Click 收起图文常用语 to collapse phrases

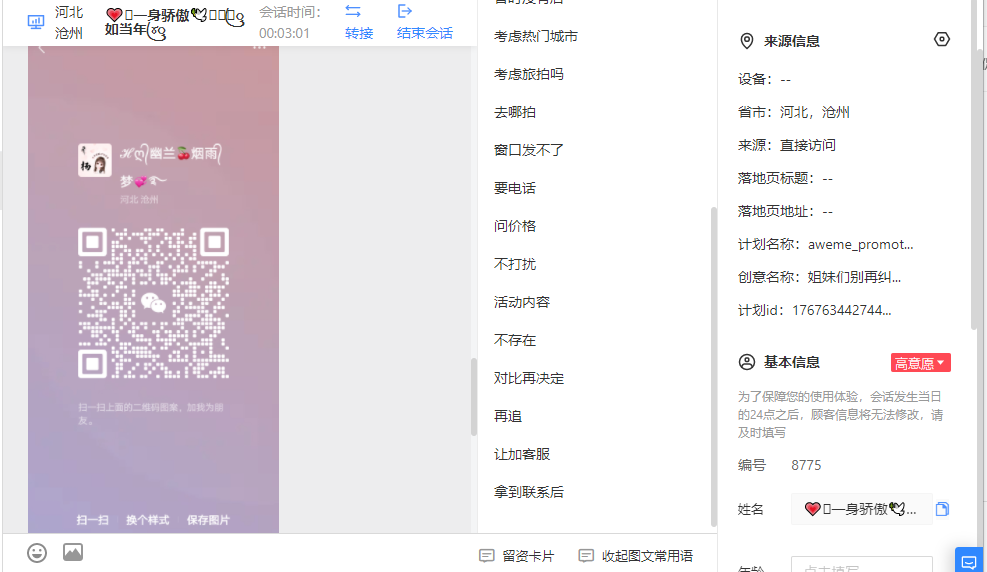pos(636,556)
